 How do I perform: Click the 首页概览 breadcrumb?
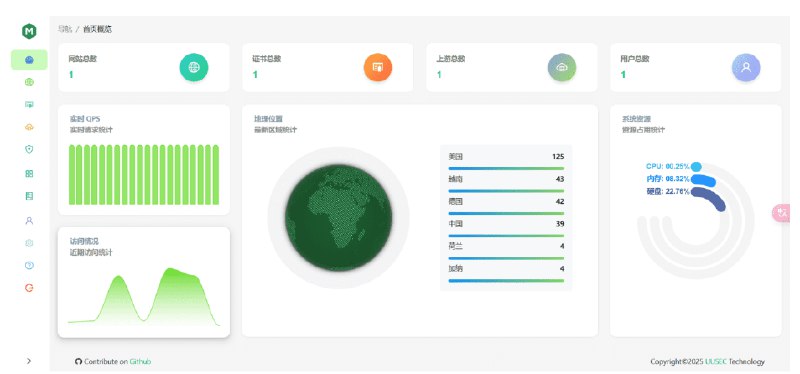(x=97, y=29)
